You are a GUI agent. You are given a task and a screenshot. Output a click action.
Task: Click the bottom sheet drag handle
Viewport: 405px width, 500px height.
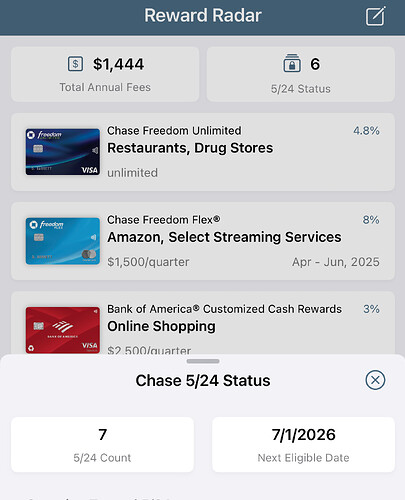[203, 361]
